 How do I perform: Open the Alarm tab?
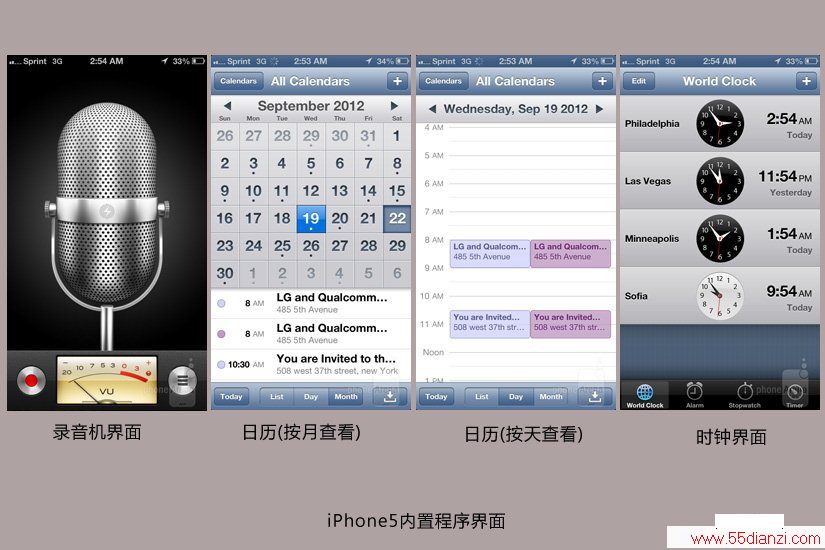click(695, 396)
